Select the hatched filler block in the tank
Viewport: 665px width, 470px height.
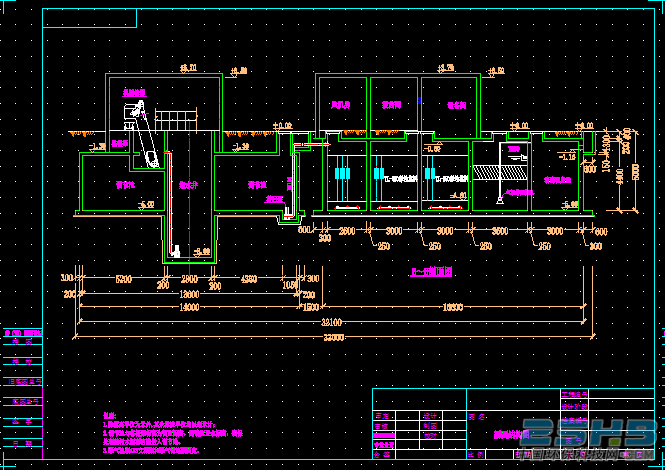tap(501, 172)
